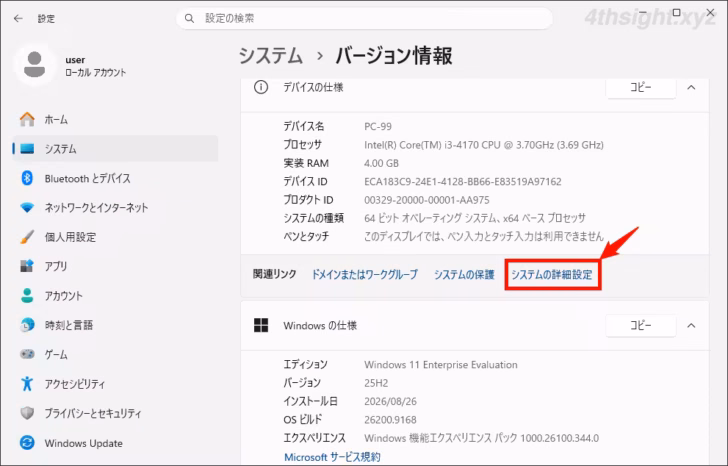The height and width of the screenshot is (466, 728).
Task: Click the install date 2026/08/26
Action: 390,401
